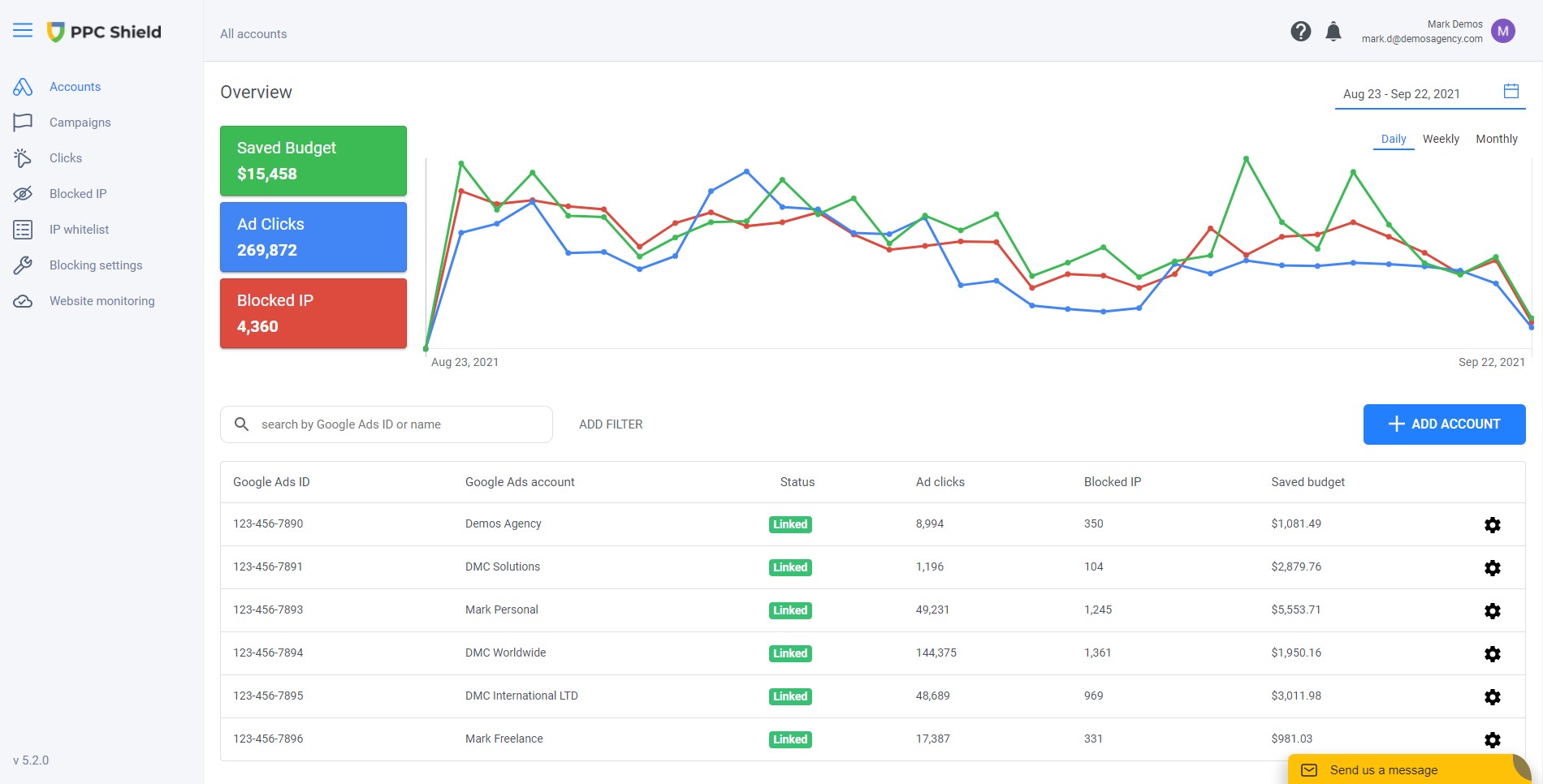Click the help question mark icon

point(1300,32)
